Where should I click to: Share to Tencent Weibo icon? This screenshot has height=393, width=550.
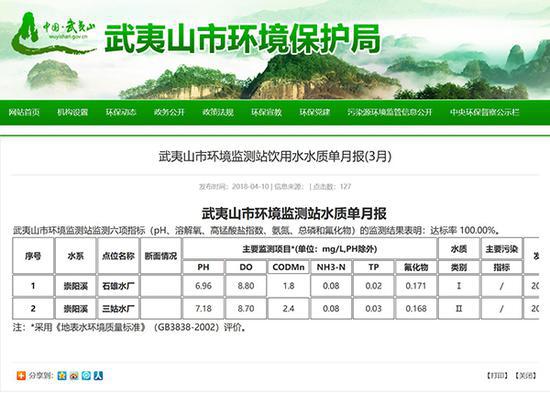point(86,375)
